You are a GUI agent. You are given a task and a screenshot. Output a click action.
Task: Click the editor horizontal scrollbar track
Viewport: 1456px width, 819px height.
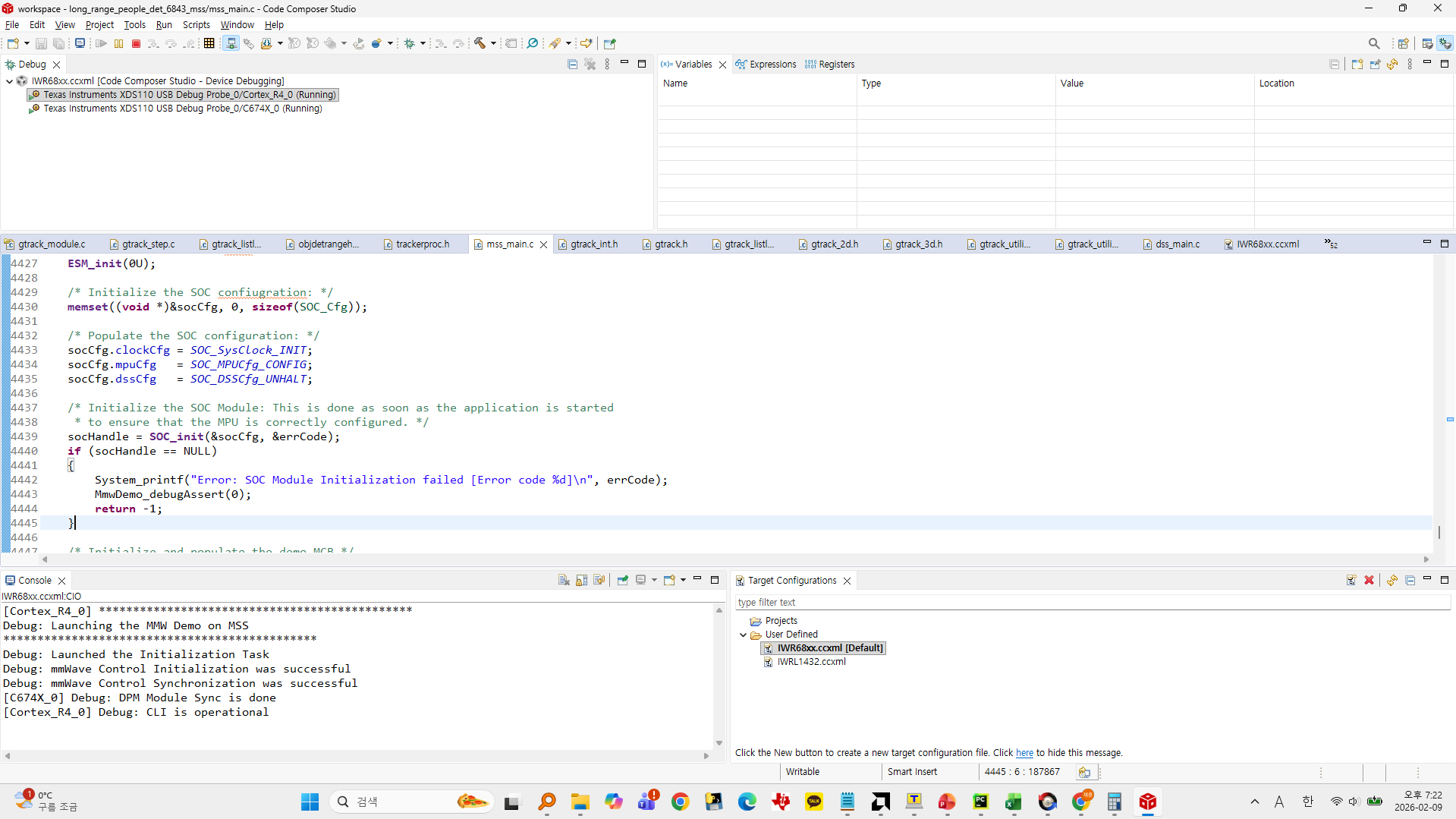734,559
